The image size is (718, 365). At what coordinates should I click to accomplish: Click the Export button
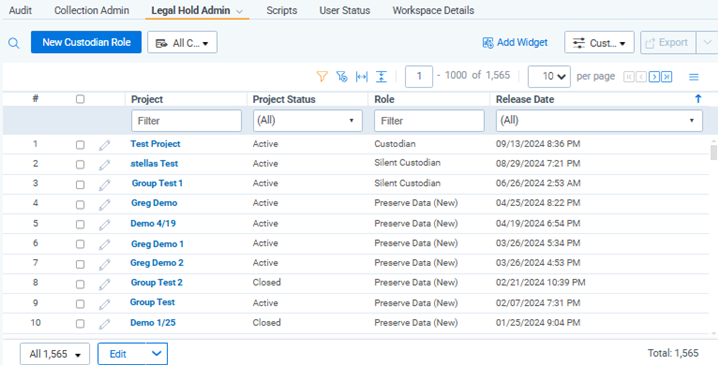click(x=668, y=43)
